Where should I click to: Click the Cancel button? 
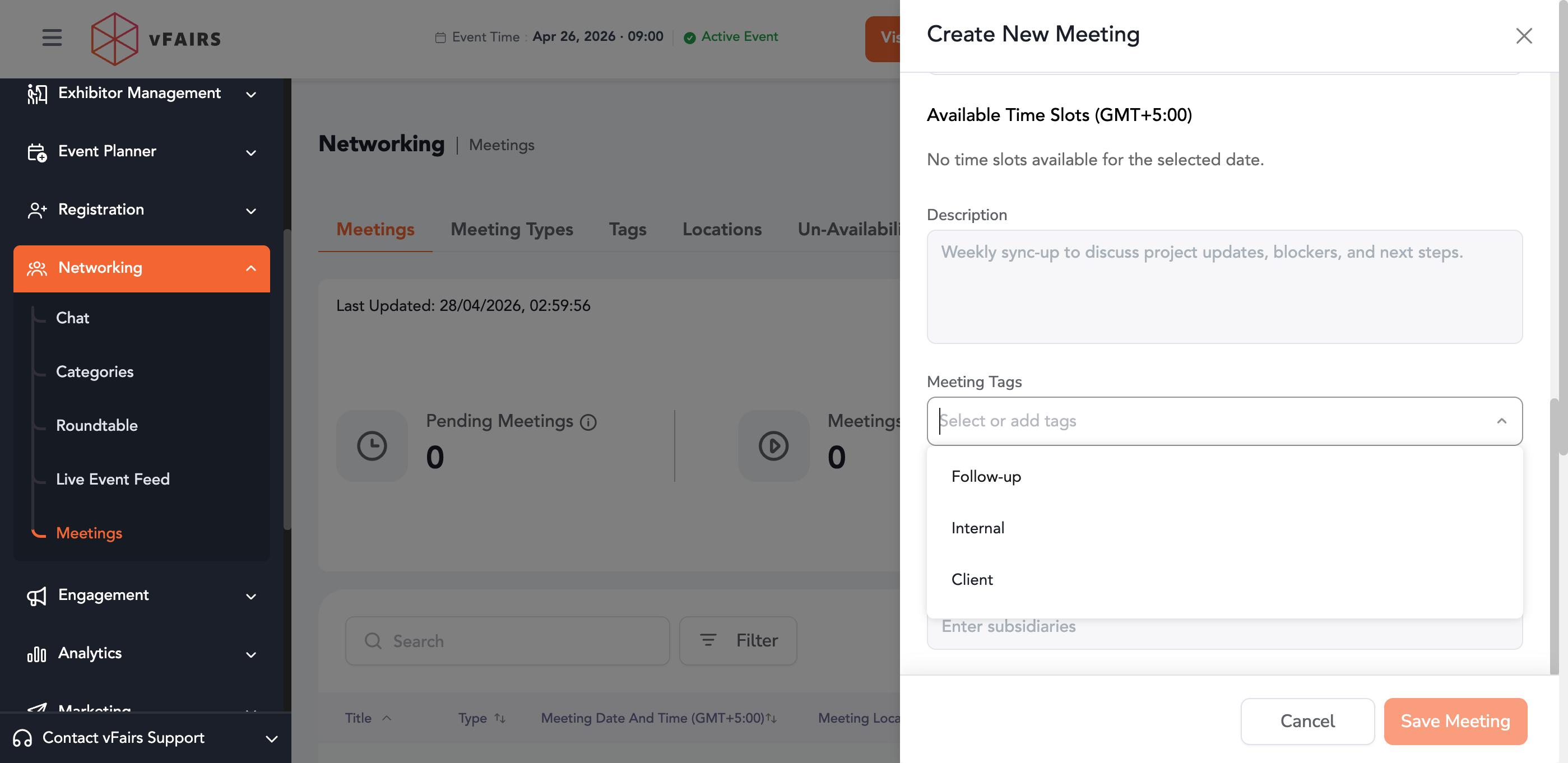tap(1307, 721)
